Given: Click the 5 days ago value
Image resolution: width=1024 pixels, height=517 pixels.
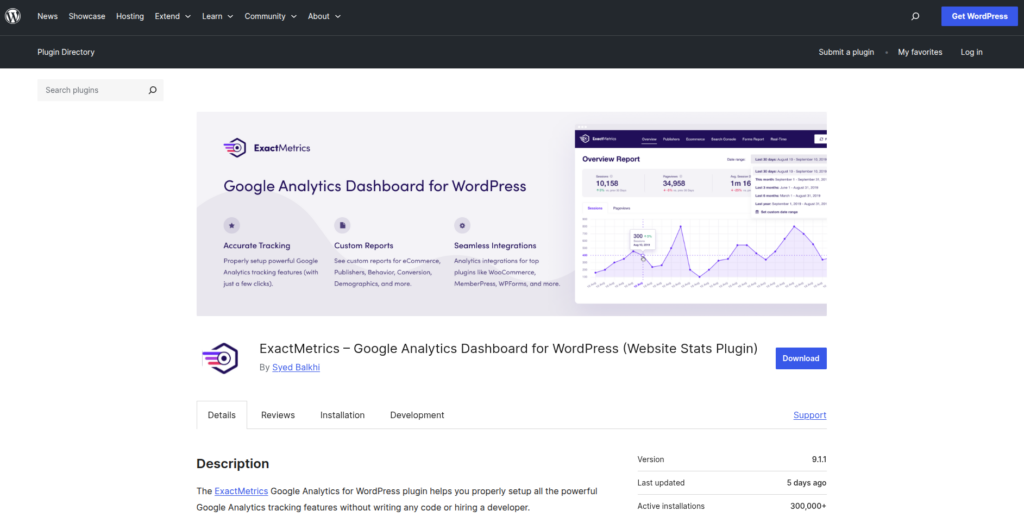Looking at the screenshot, I should (807, 483).
